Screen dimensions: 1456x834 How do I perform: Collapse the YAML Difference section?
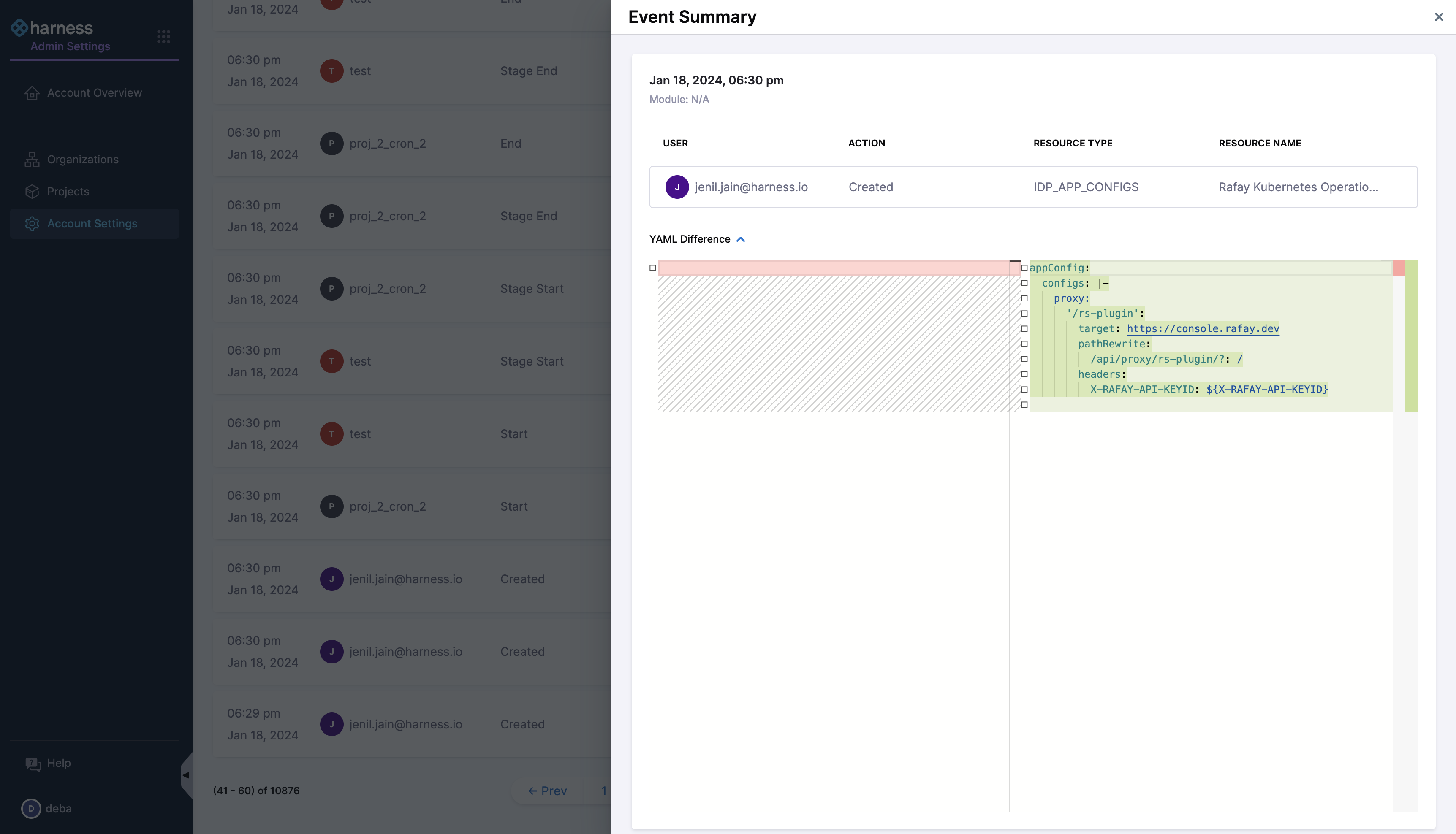(x=740, y=239)
